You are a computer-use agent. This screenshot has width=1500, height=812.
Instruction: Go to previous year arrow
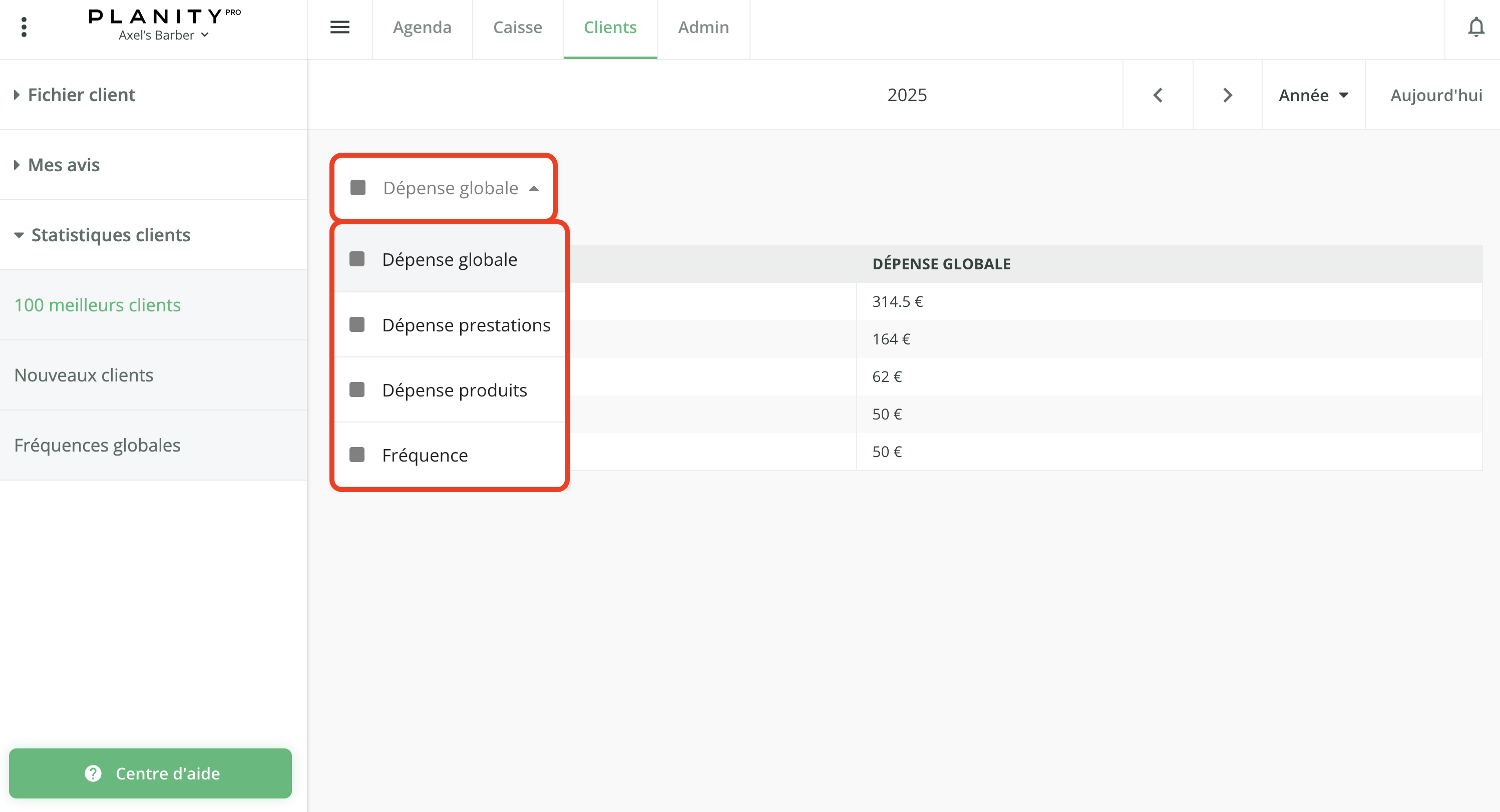coord(1158,95)
